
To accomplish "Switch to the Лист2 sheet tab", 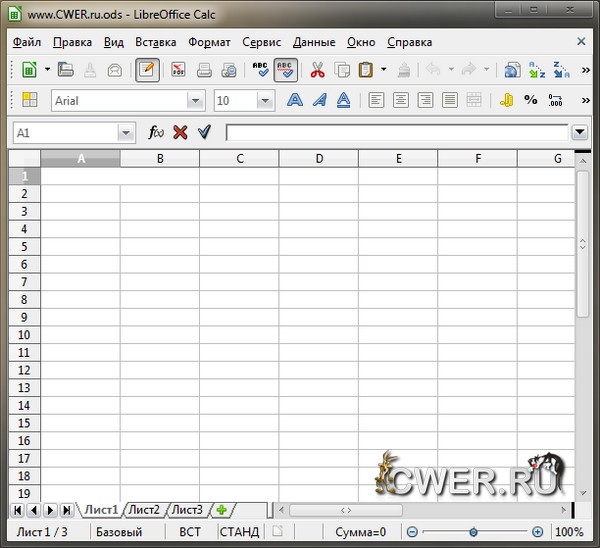I will click(x=144, y=510).
